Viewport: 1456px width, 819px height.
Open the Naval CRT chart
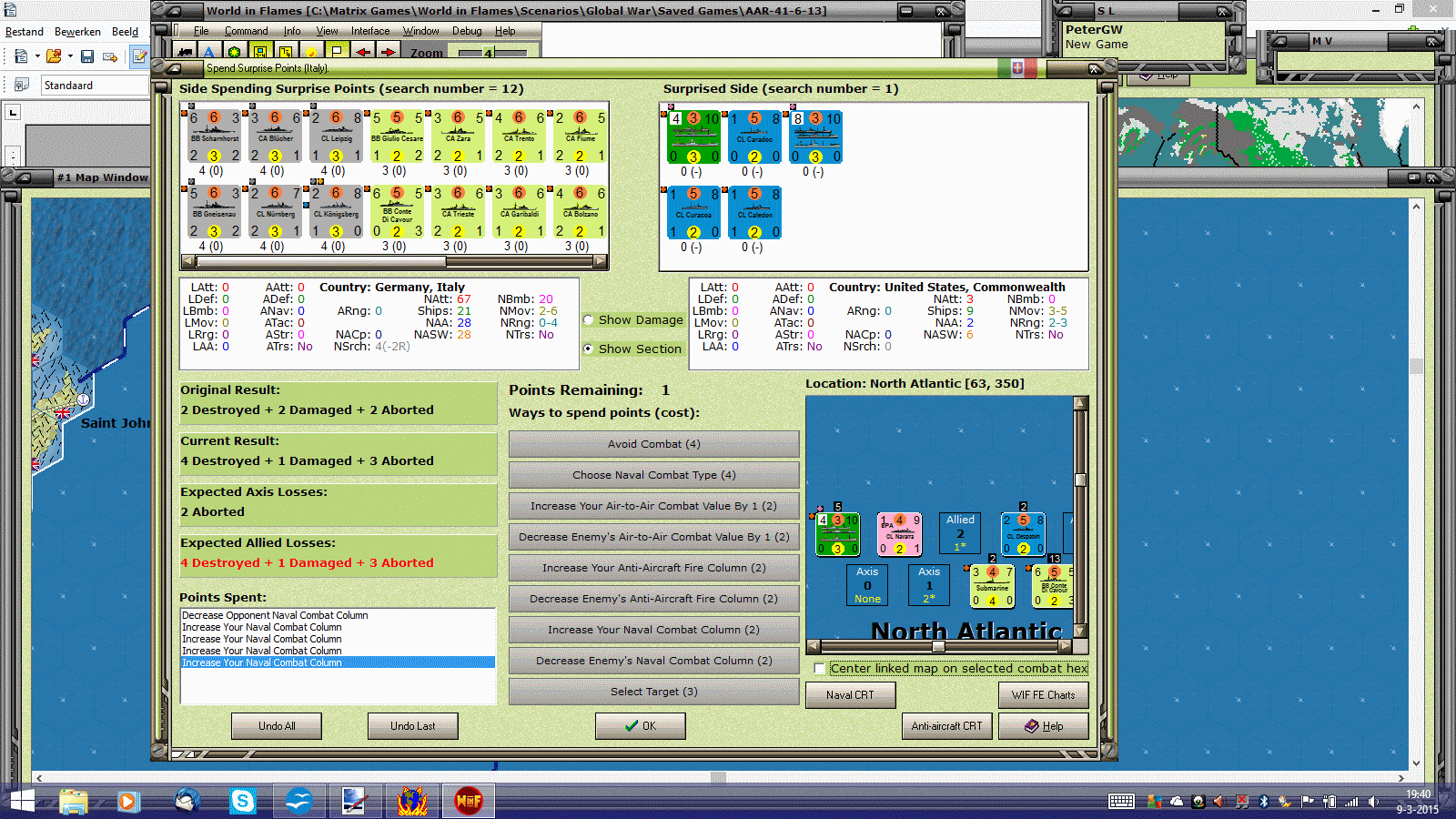coord(850,695)
